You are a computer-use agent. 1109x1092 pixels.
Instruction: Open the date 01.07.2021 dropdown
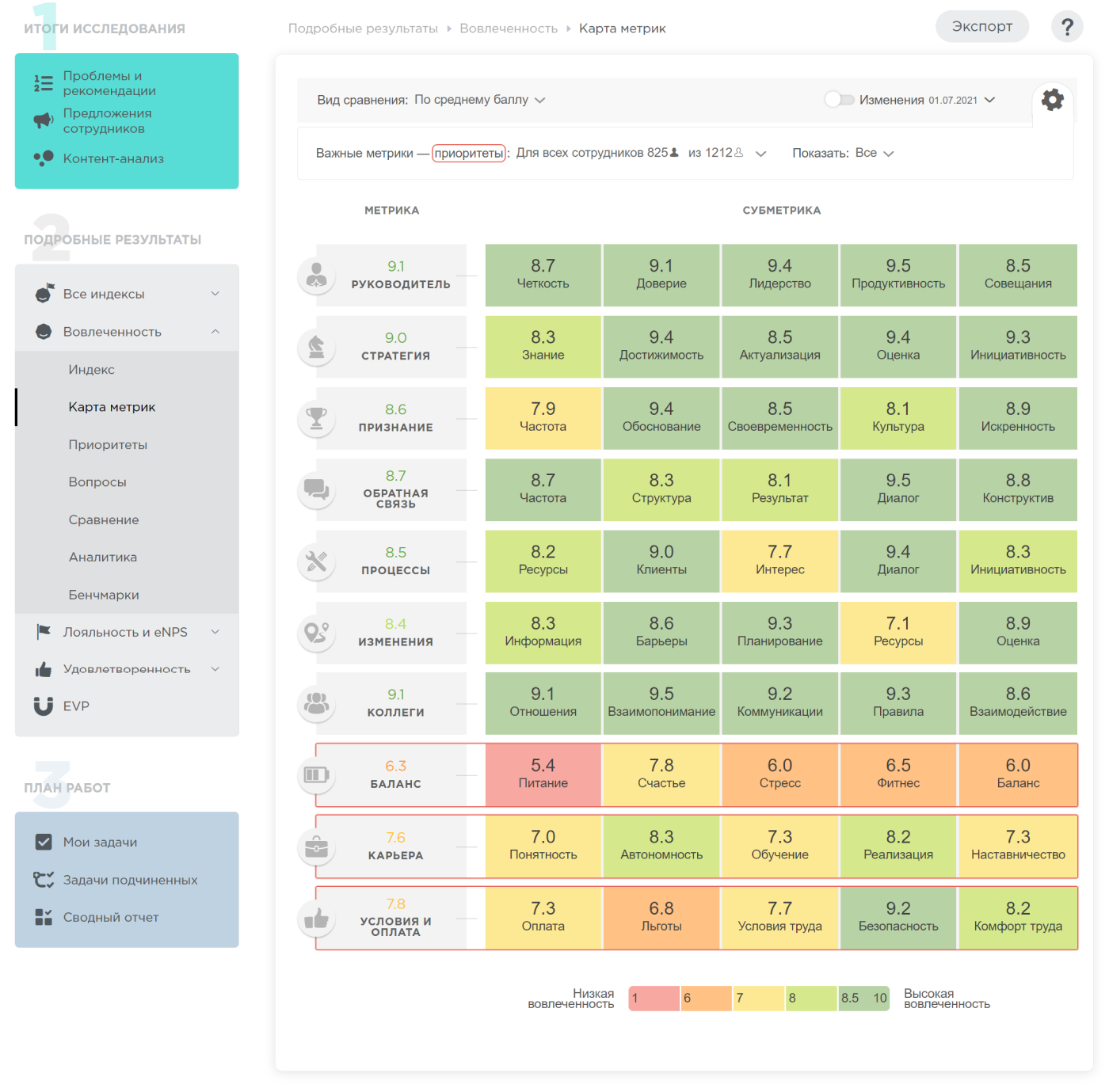click(962, 100)
